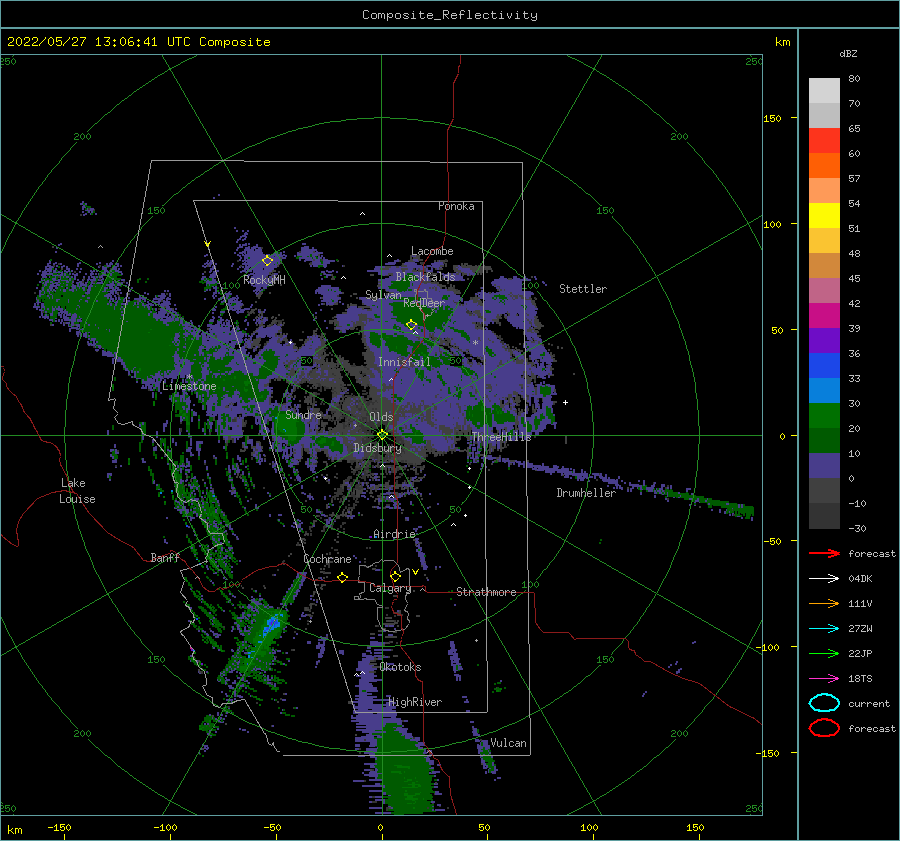
Task: Click the orange 111V arrow icon
Action: [824, 603]
